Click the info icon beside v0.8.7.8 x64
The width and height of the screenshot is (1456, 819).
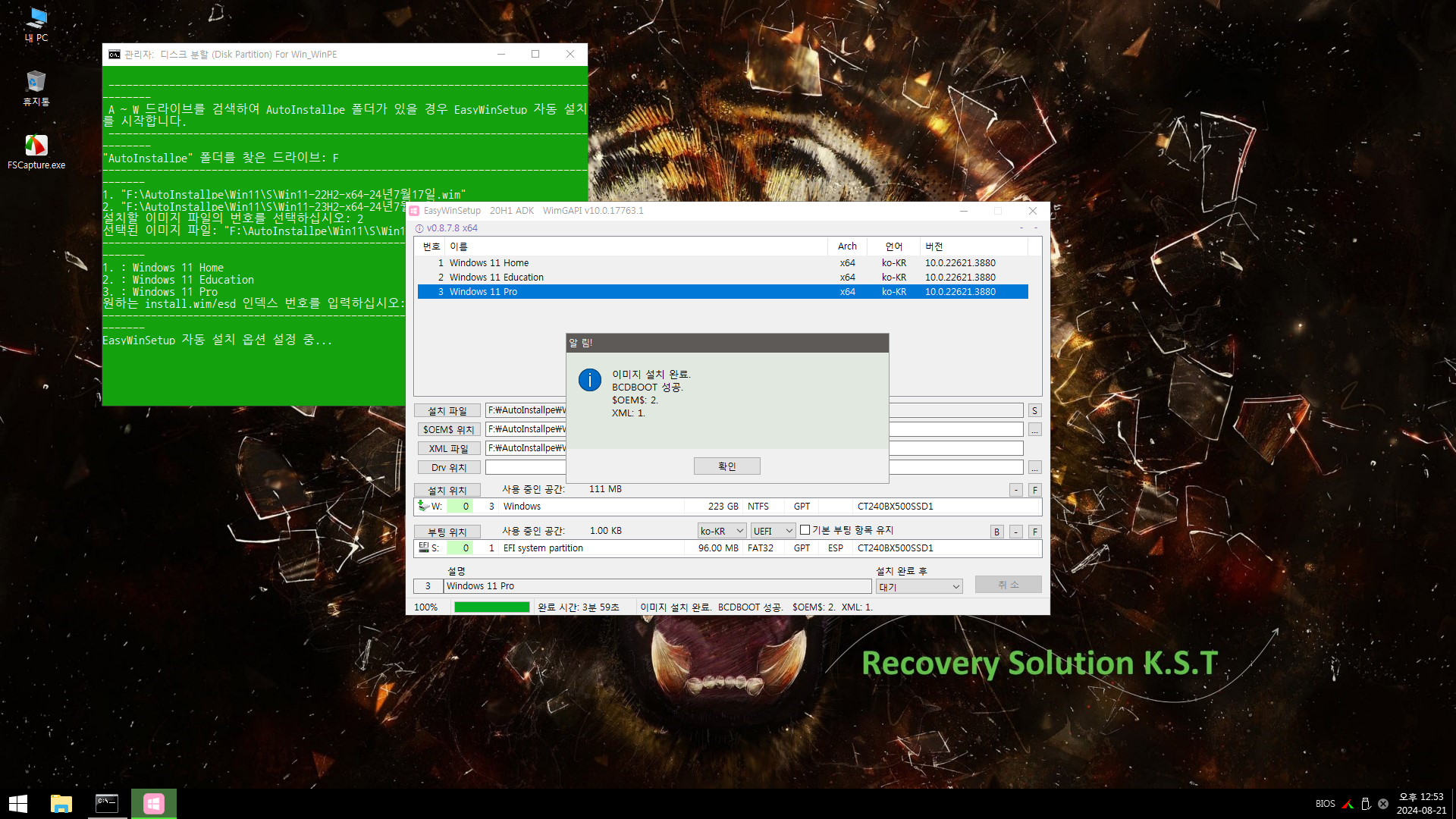[419, 228]
